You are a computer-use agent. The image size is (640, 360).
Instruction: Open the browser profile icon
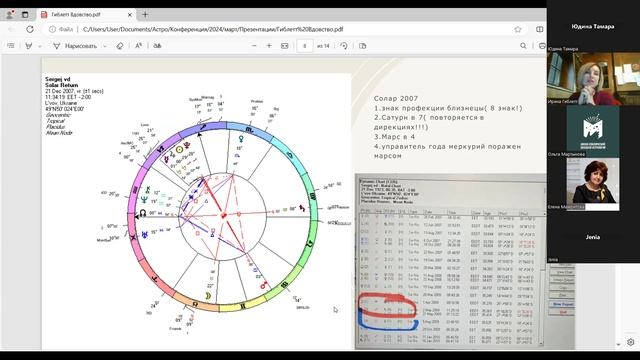[9, 15]
